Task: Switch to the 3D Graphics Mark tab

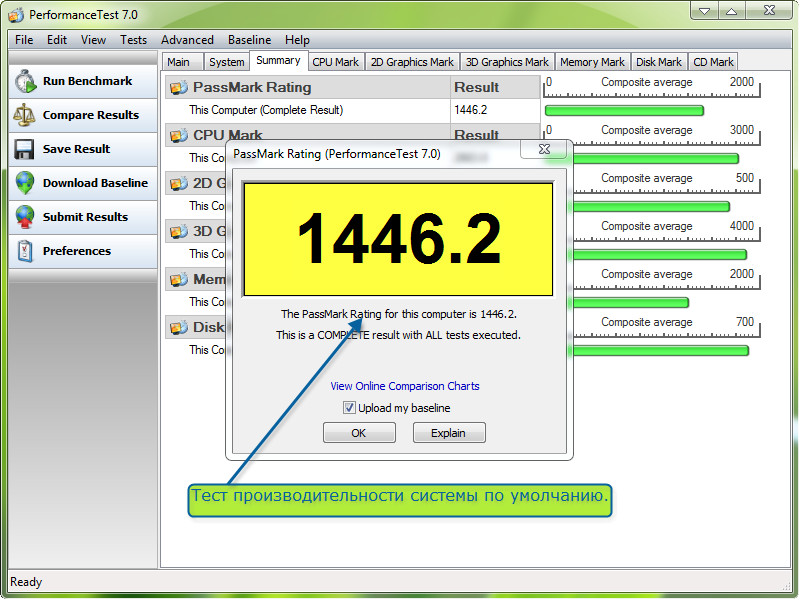Action: pos(507,62)
